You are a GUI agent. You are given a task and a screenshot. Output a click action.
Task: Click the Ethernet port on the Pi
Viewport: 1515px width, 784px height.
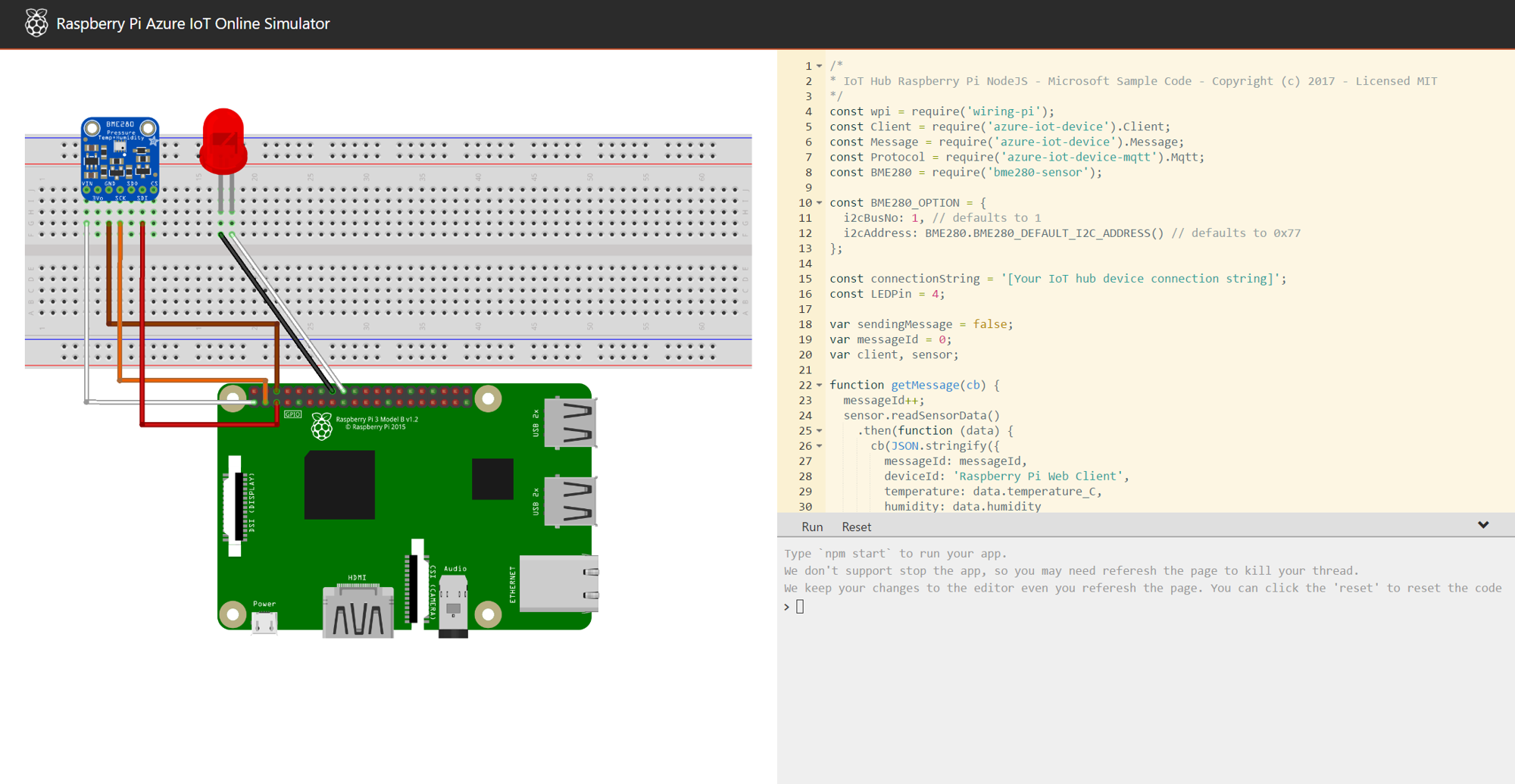click(x=559, y=583)
